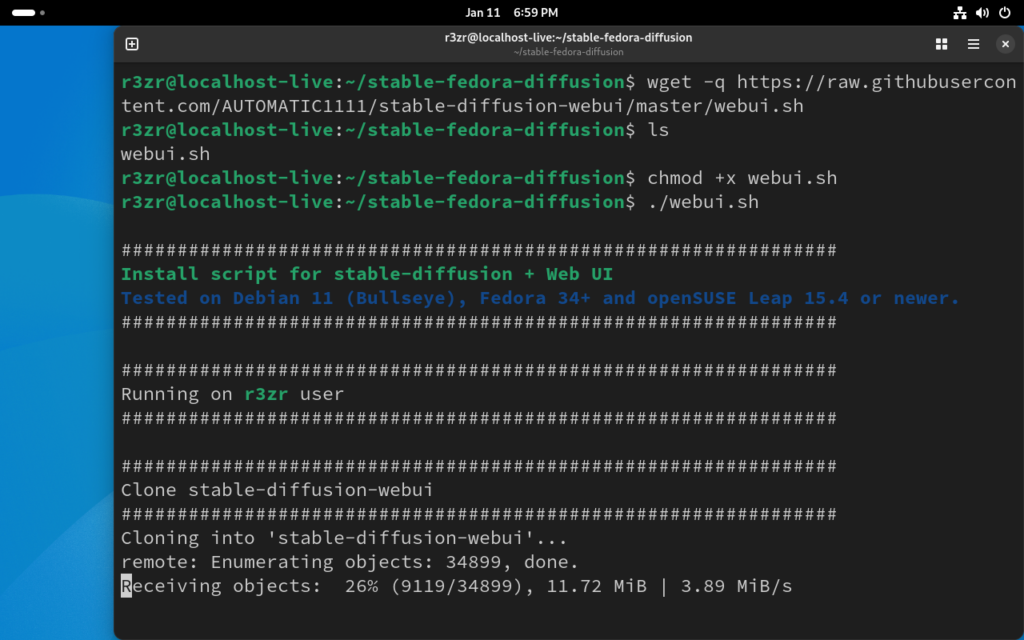
Task: Click the terminal title r3zr@localhost-live
Action: pyautogui.click(x=568, y=37)
